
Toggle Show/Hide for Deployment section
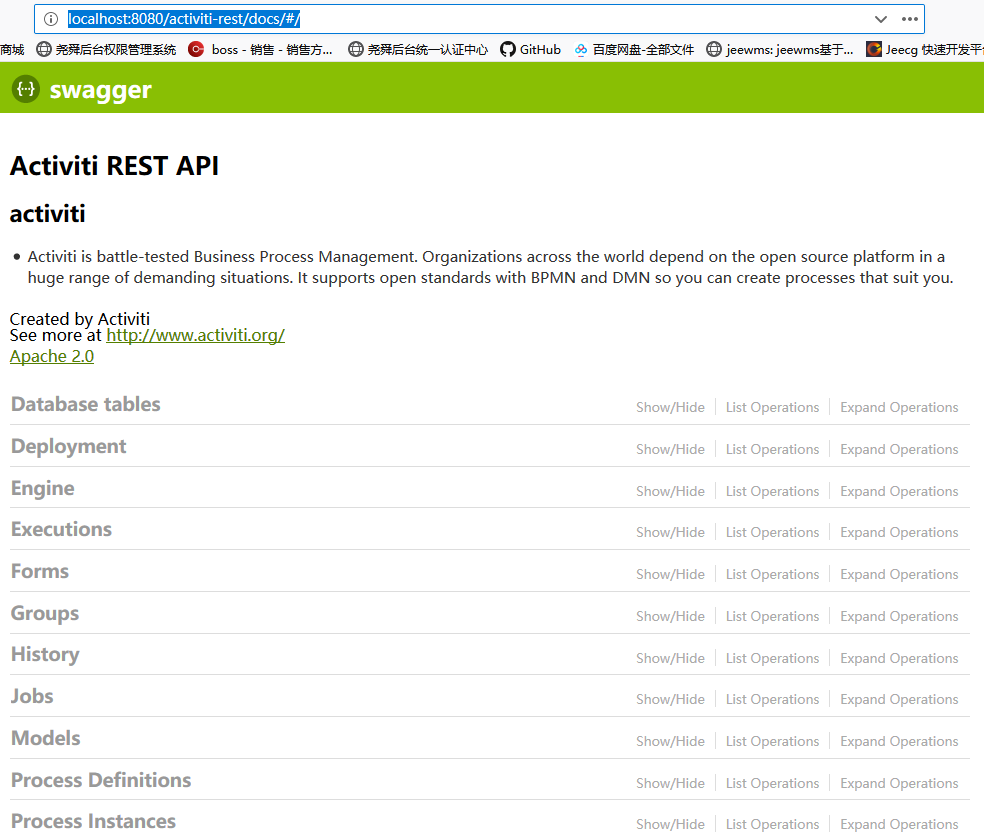(x=670, y=448)
